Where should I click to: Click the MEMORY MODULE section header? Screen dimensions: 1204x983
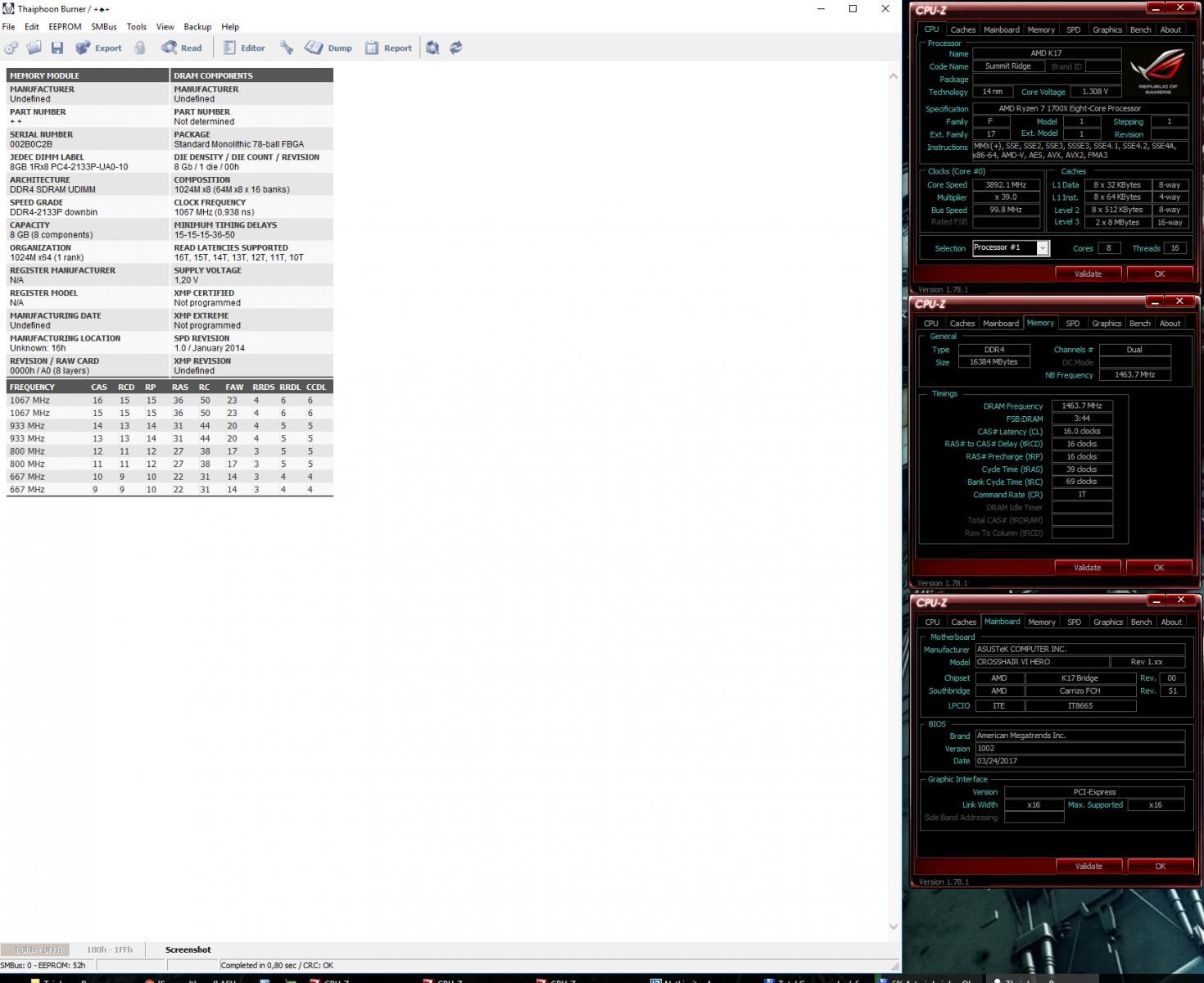point(88,75)
